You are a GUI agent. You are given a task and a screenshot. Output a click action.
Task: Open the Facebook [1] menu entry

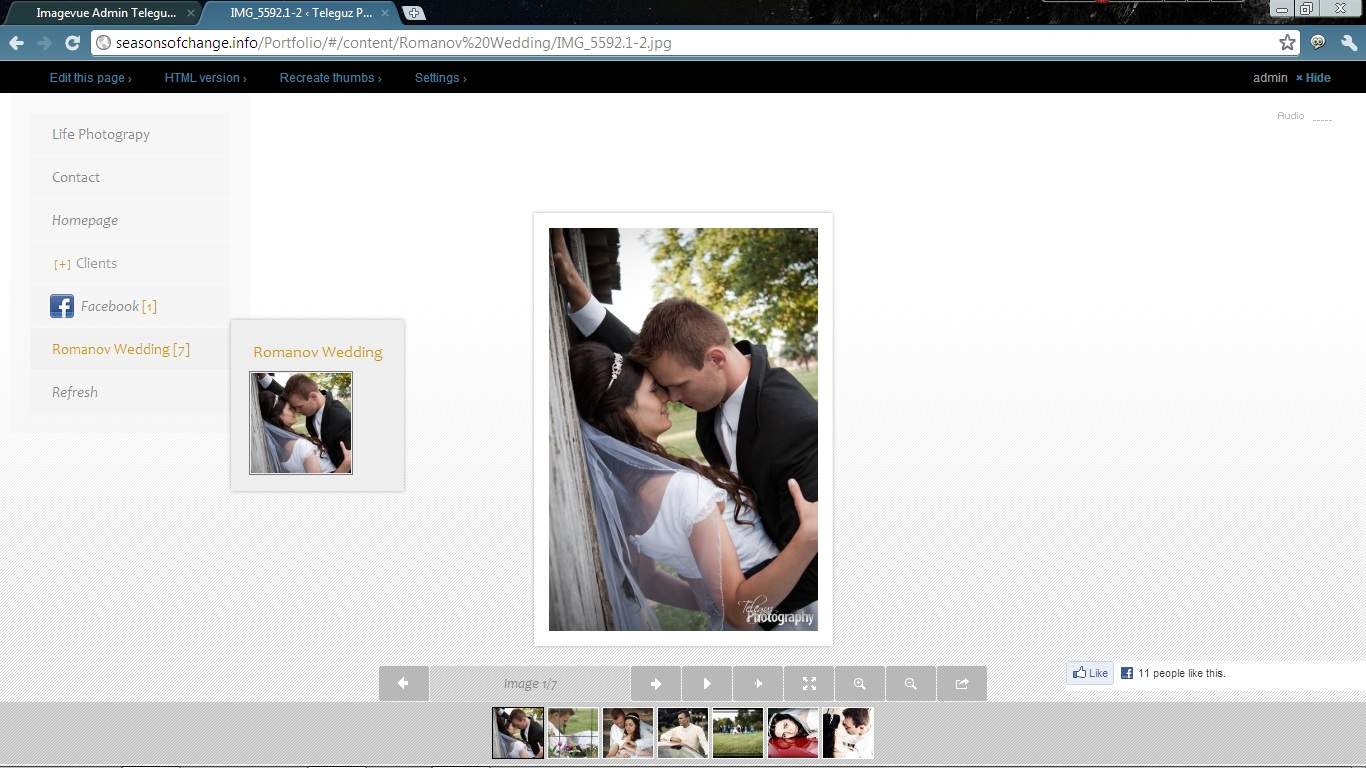click(x=130, y=306)
